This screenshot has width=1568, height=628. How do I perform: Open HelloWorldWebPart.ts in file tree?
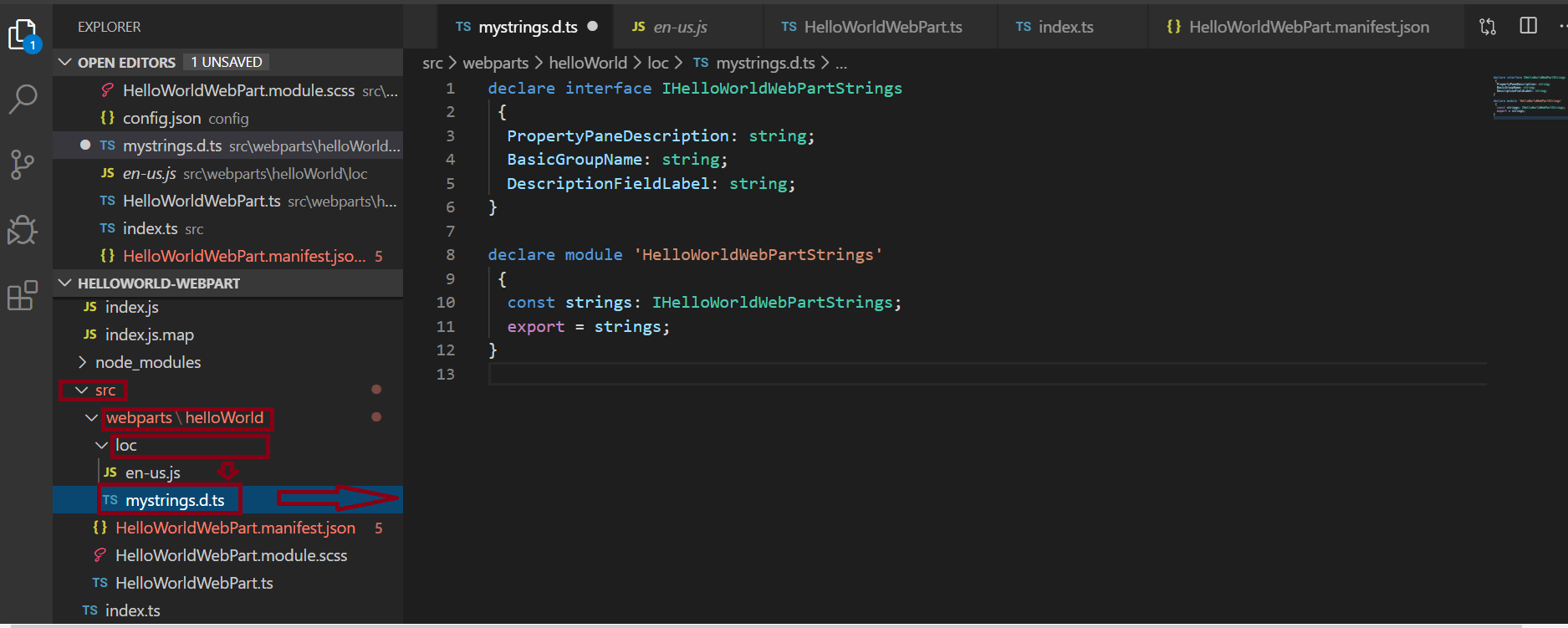[227, 583]
